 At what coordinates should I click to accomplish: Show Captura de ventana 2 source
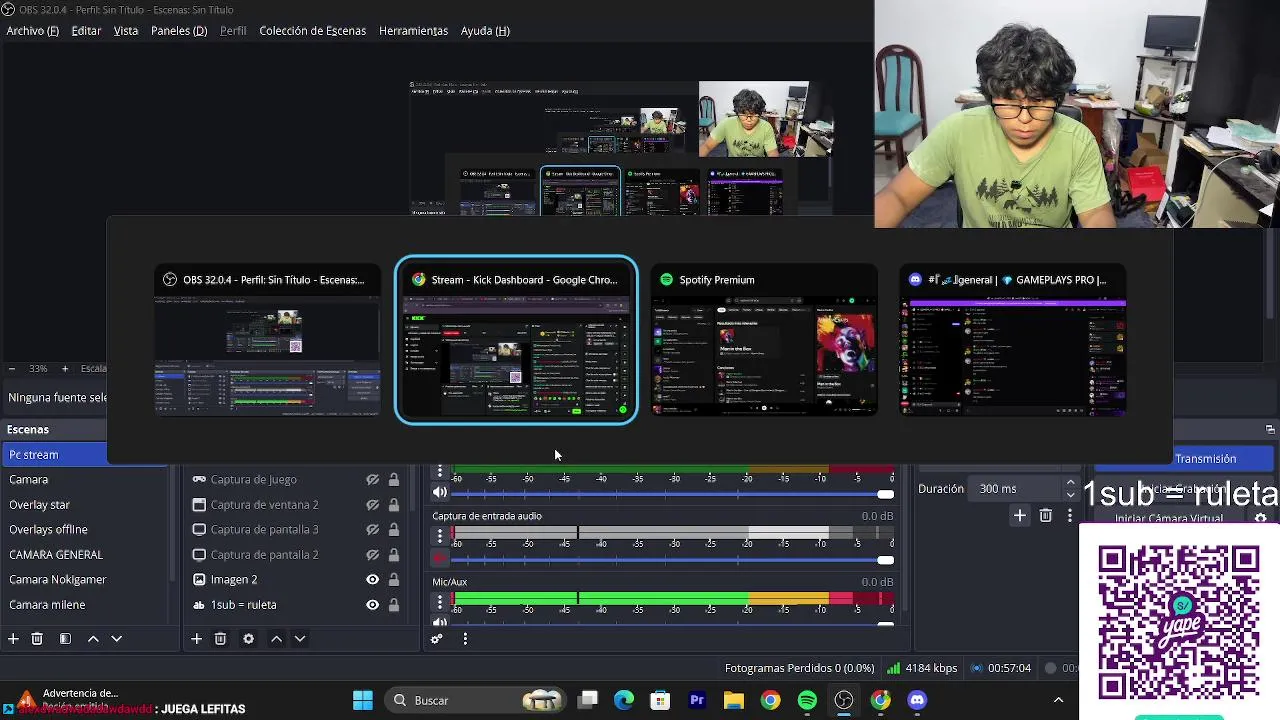click(372, 505)
